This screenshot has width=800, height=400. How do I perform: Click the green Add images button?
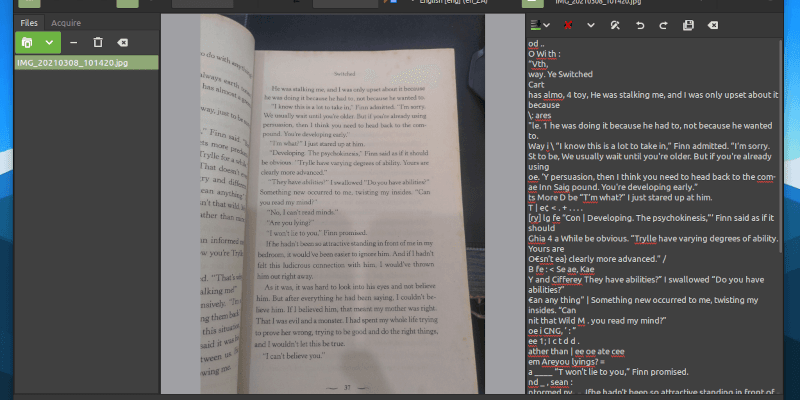27,43
